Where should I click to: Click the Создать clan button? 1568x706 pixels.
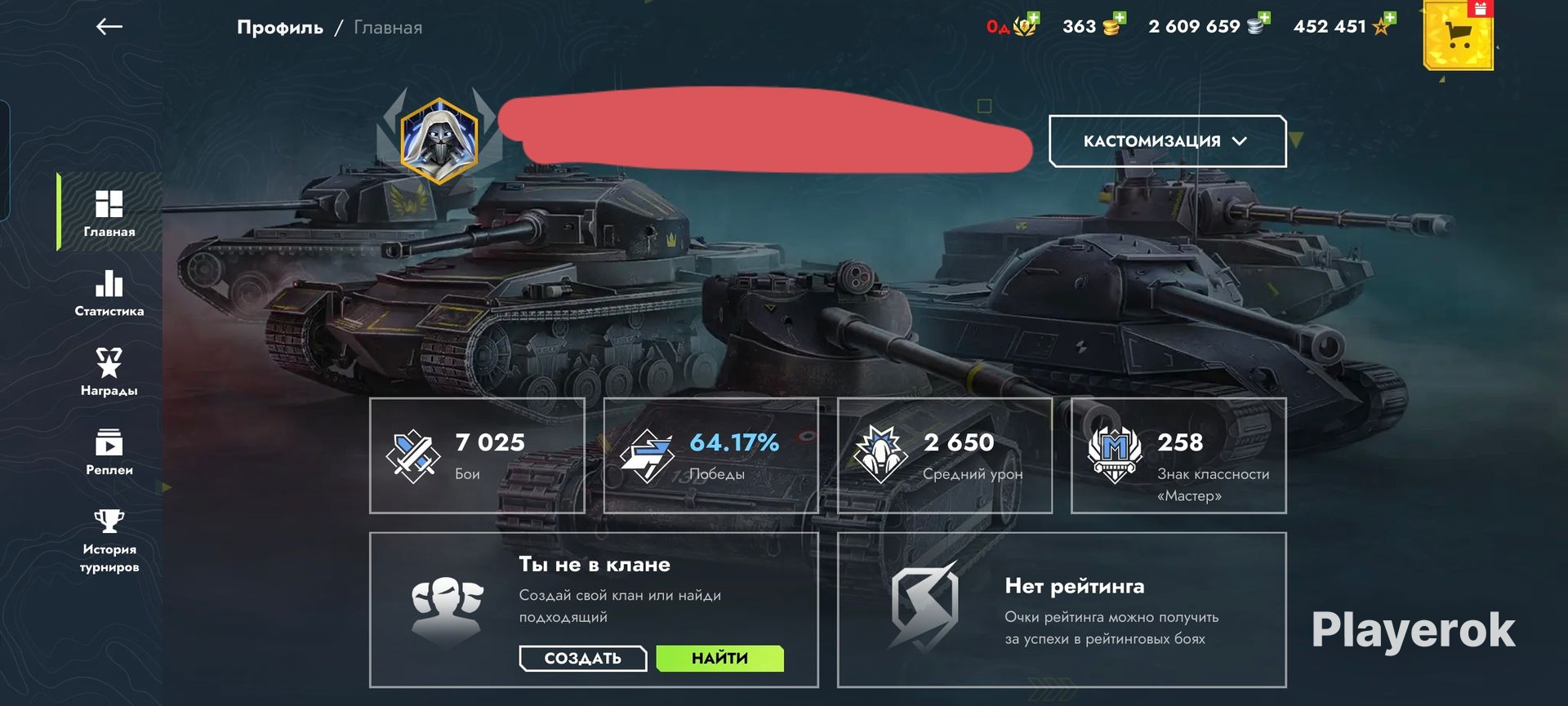[583, 658]
